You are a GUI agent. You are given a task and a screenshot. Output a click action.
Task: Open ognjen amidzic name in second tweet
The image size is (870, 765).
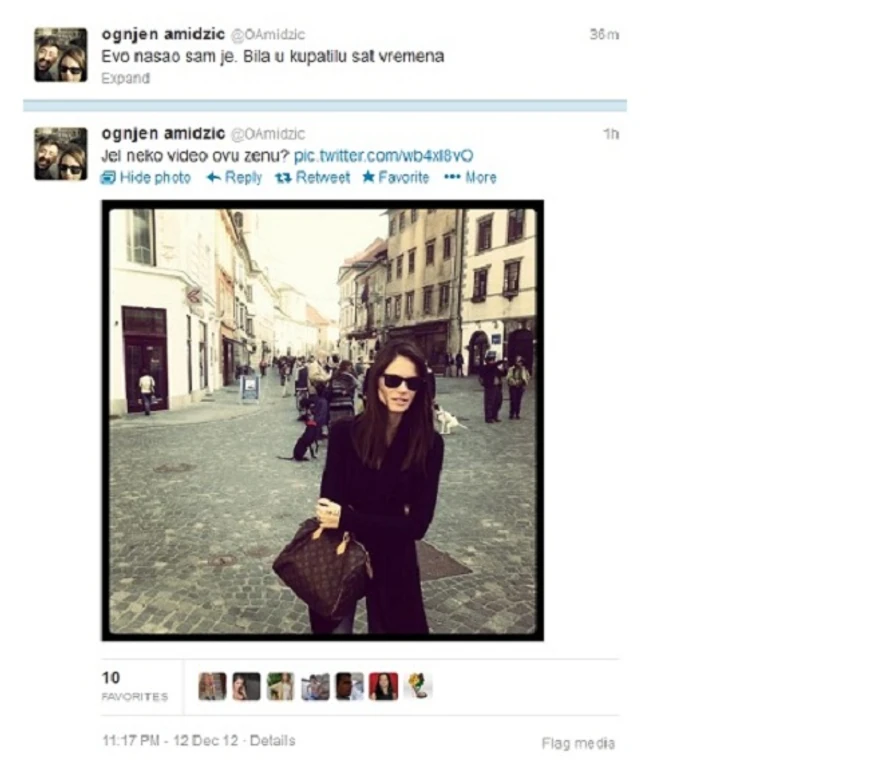163,133
